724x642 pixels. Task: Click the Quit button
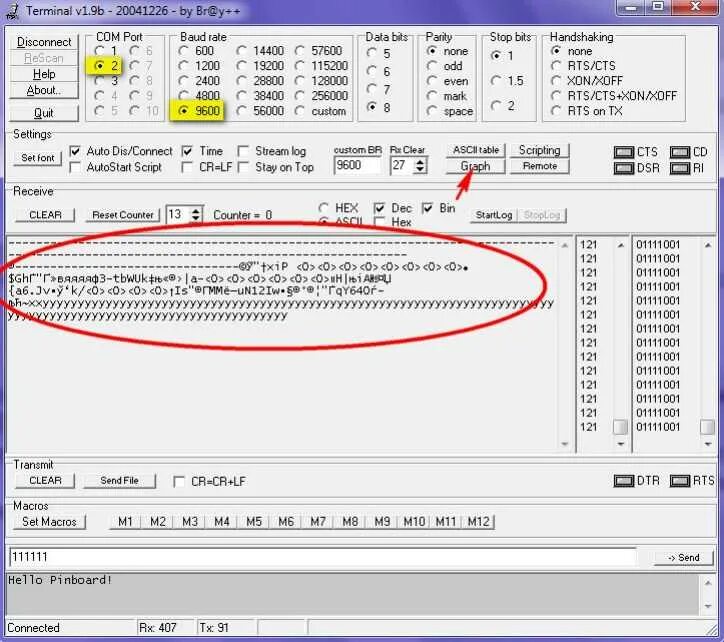(44, 113)
